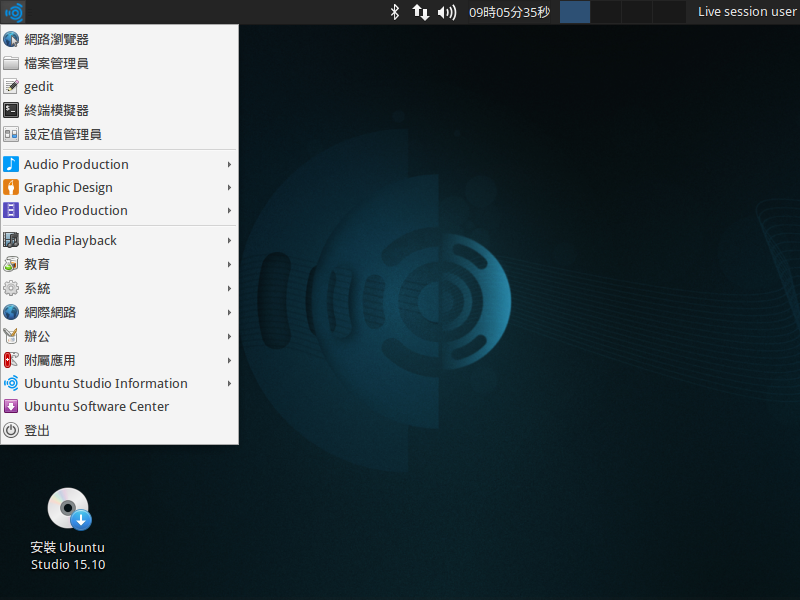Click the gedit text editor icon
The image size is (800, 600).
(x=11, y=86)
